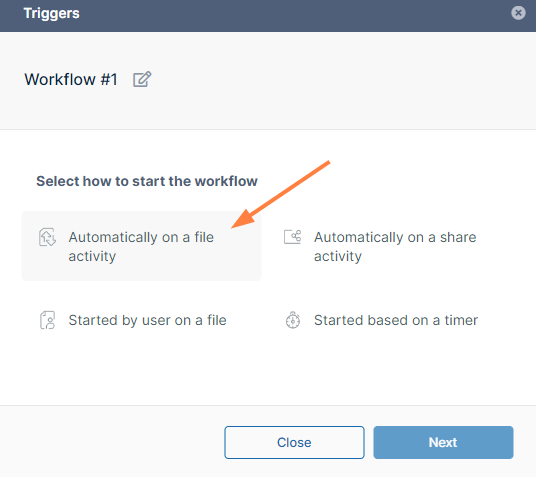Click the word "activity" under share option

338,256
